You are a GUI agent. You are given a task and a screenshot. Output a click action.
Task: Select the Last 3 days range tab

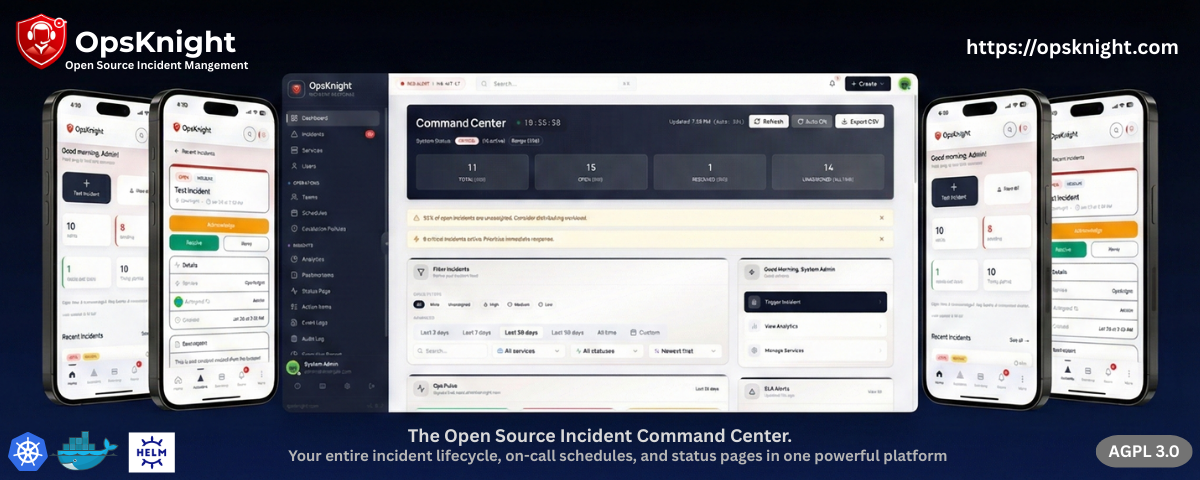click(x=436, y=332)
